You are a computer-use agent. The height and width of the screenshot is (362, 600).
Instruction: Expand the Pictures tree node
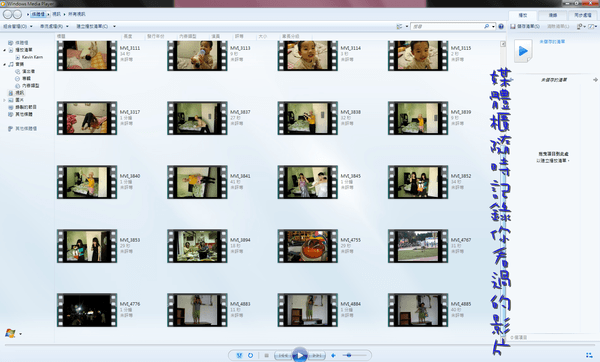click(5, 100)
